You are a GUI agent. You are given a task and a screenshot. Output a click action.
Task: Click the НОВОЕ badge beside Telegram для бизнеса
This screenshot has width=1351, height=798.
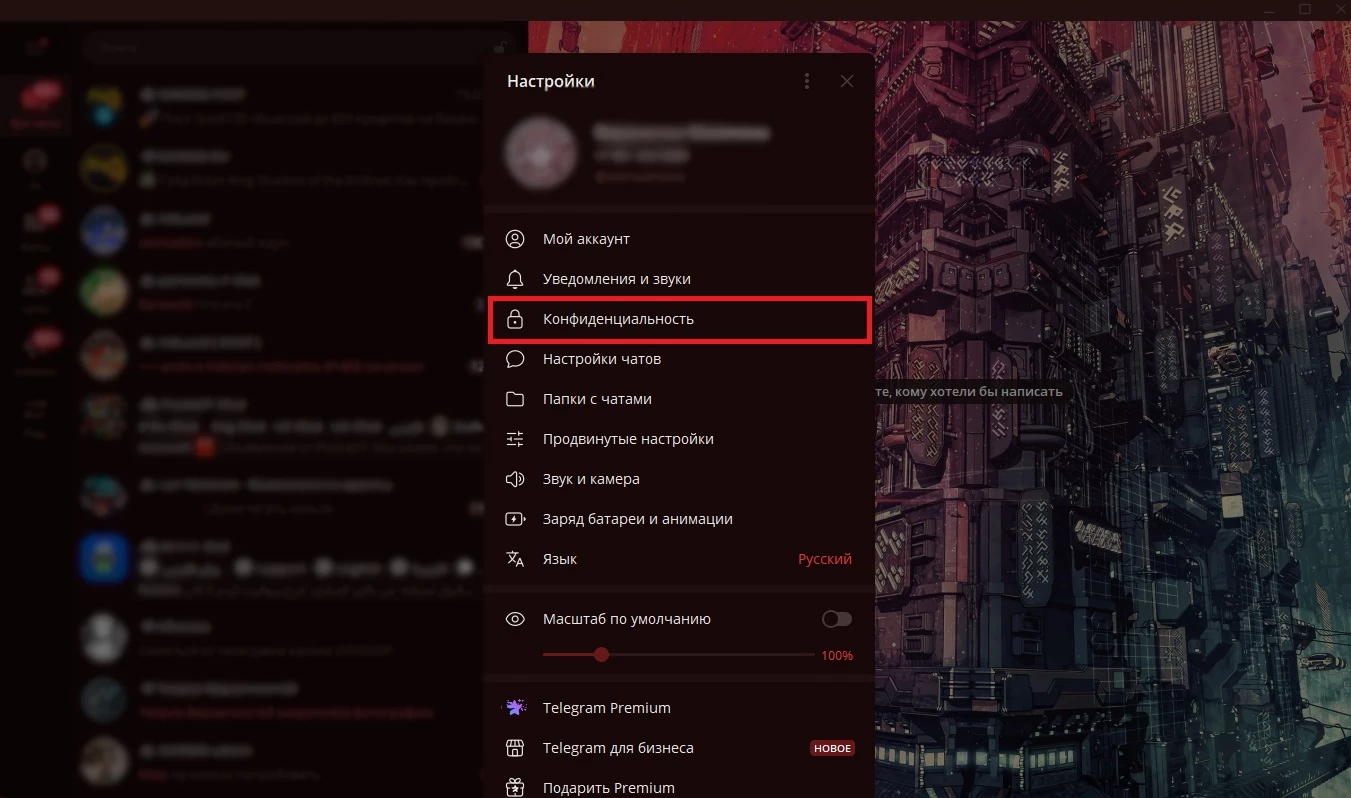point(832,748)
